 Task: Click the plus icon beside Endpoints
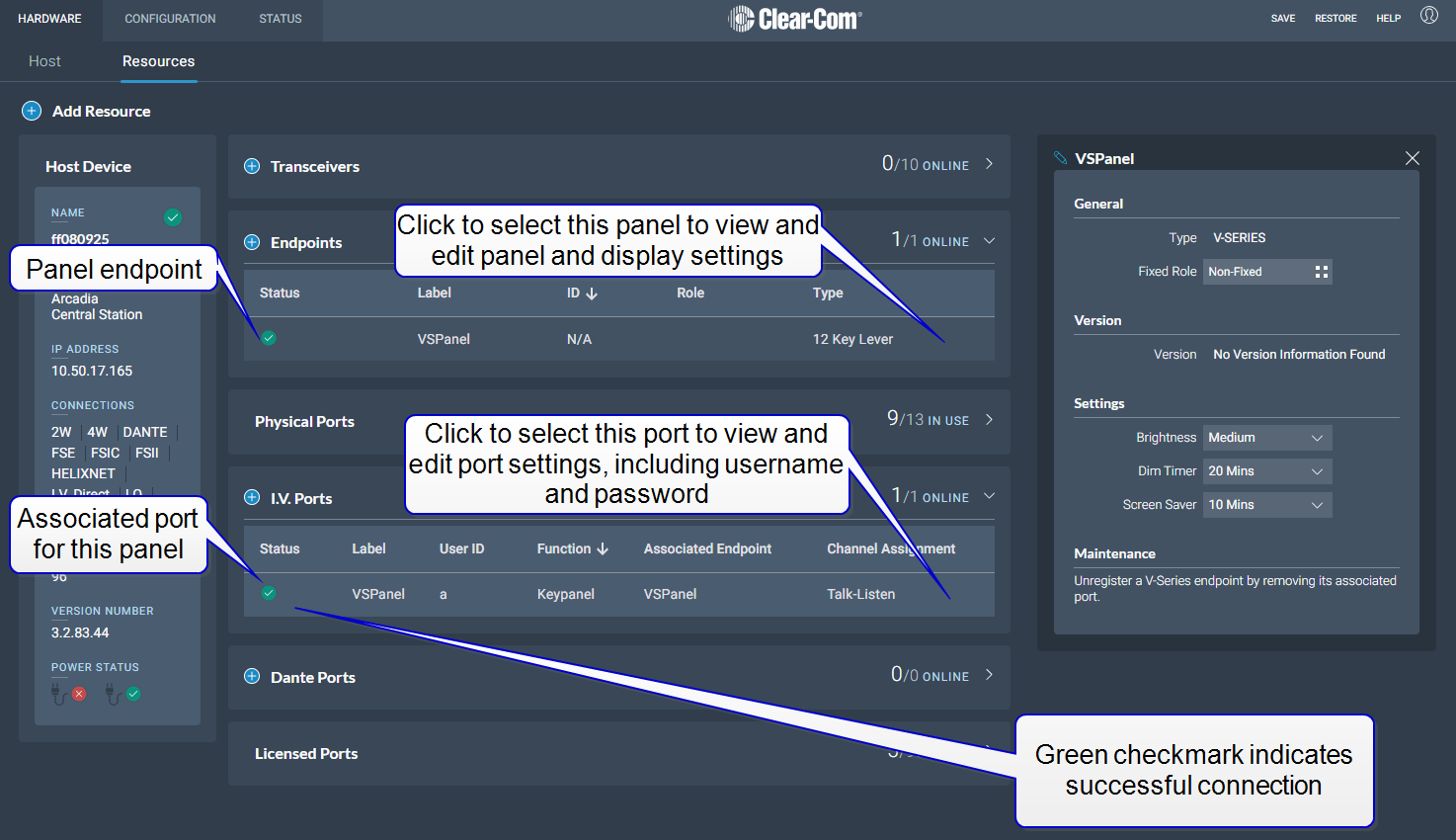[252, 242]
